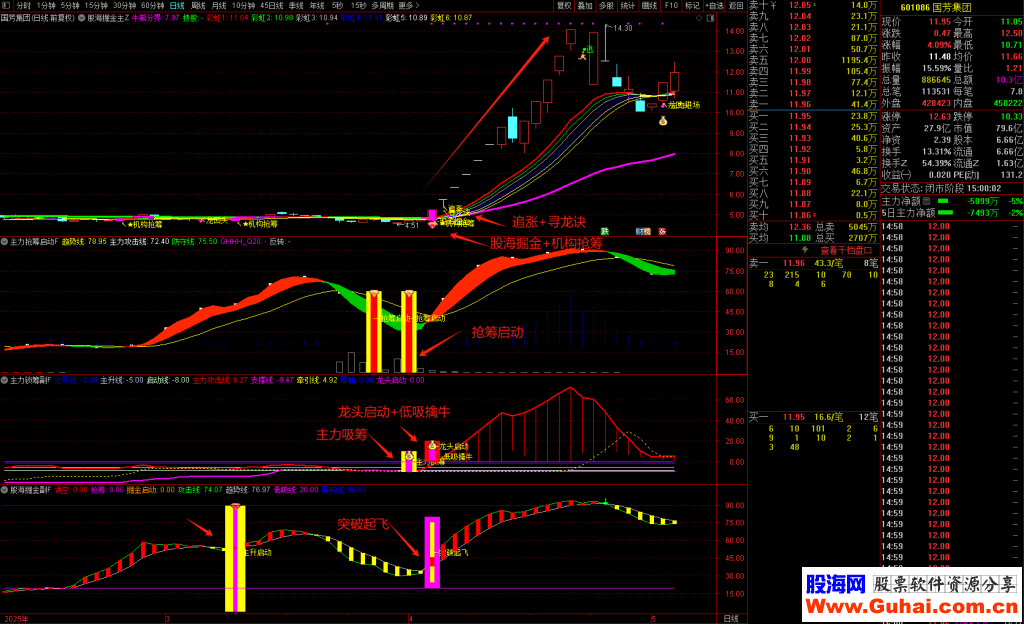Expand the 股海掘金主Z indicator dropdown
Viewport: 1024px width, 624px height.
tap(82, 18)
